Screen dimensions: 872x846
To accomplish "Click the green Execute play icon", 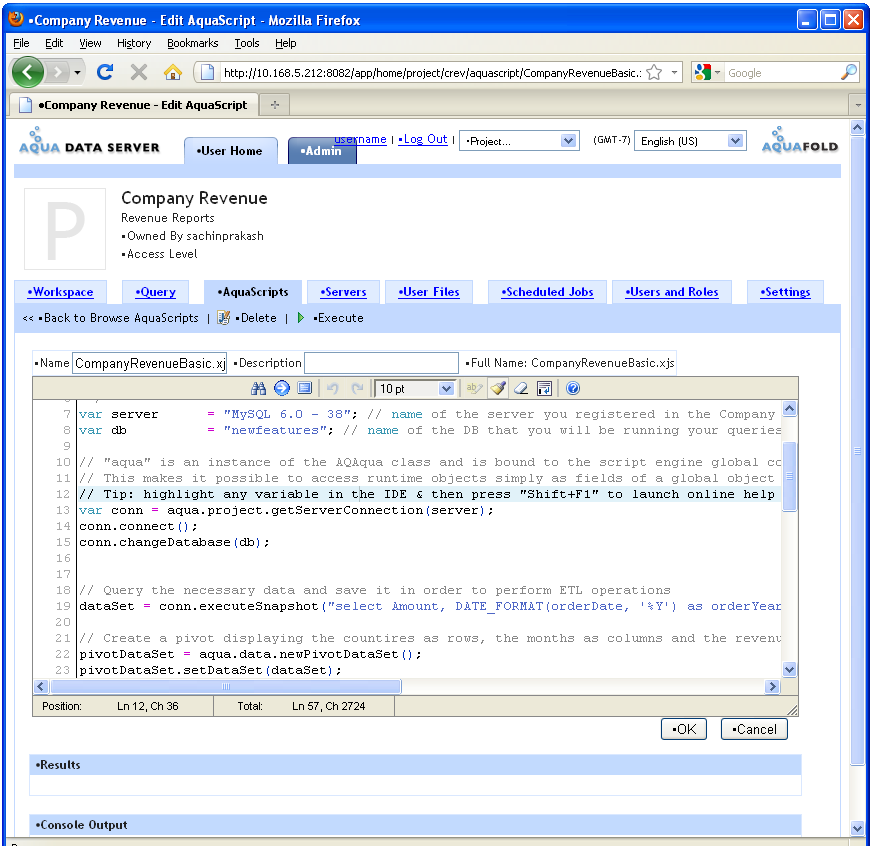I will (x=300, y=318).
